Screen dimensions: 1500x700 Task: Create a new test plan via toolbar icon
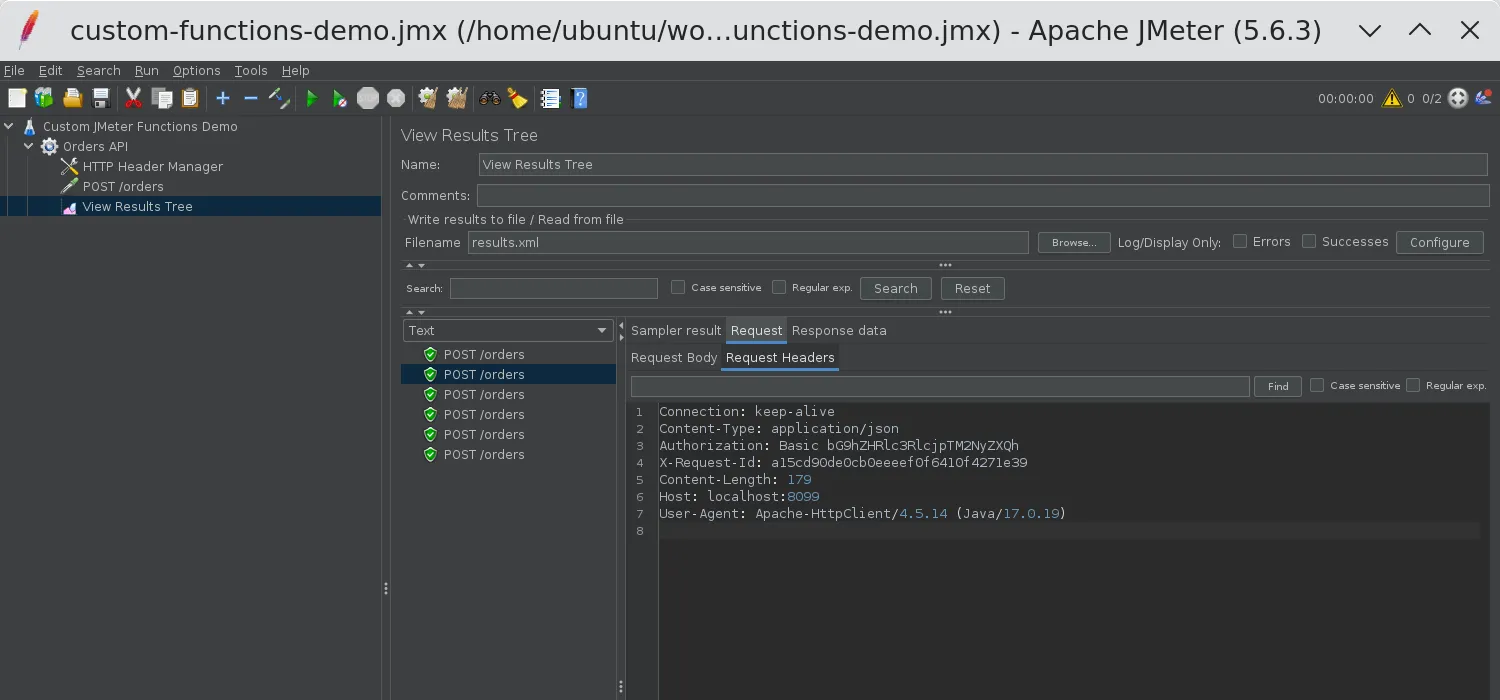pos(17,98)
